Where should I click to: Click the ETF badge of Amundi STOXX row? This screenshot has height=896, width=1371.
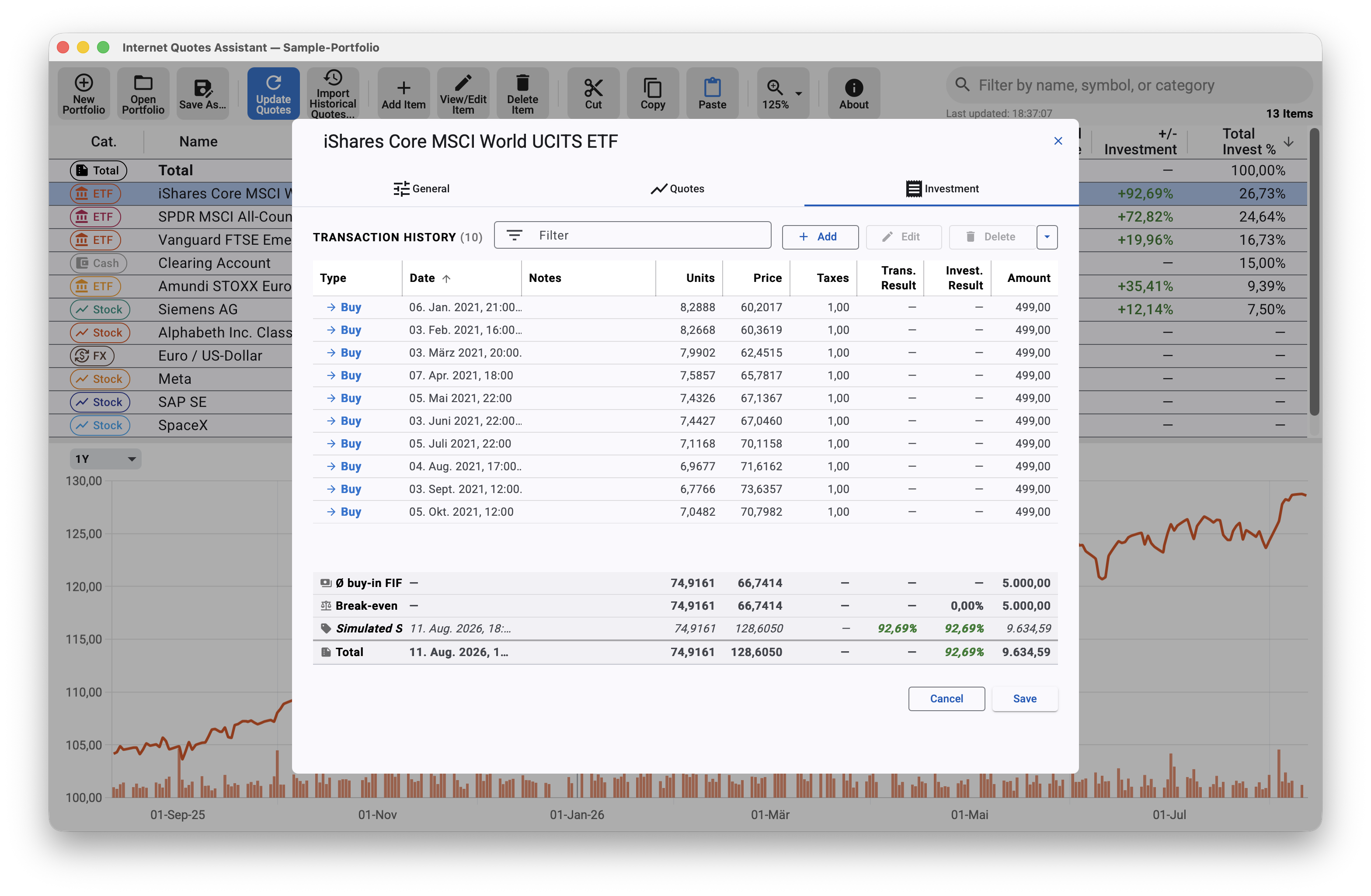95,286
